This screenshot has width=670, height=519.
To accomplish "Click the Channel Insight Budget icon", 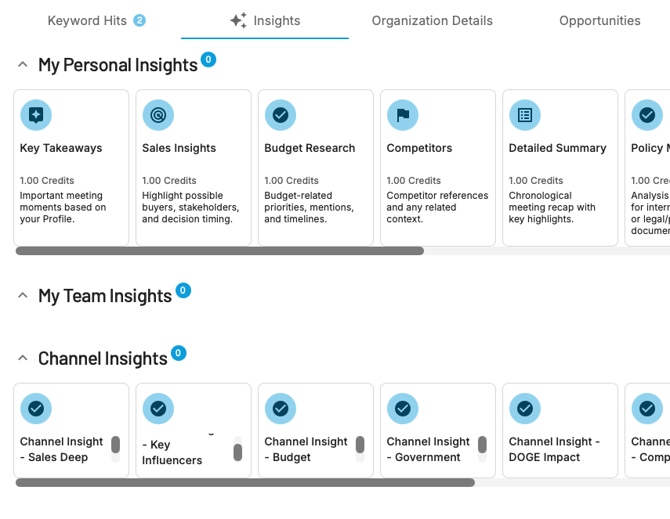I will tap(280, 408).
